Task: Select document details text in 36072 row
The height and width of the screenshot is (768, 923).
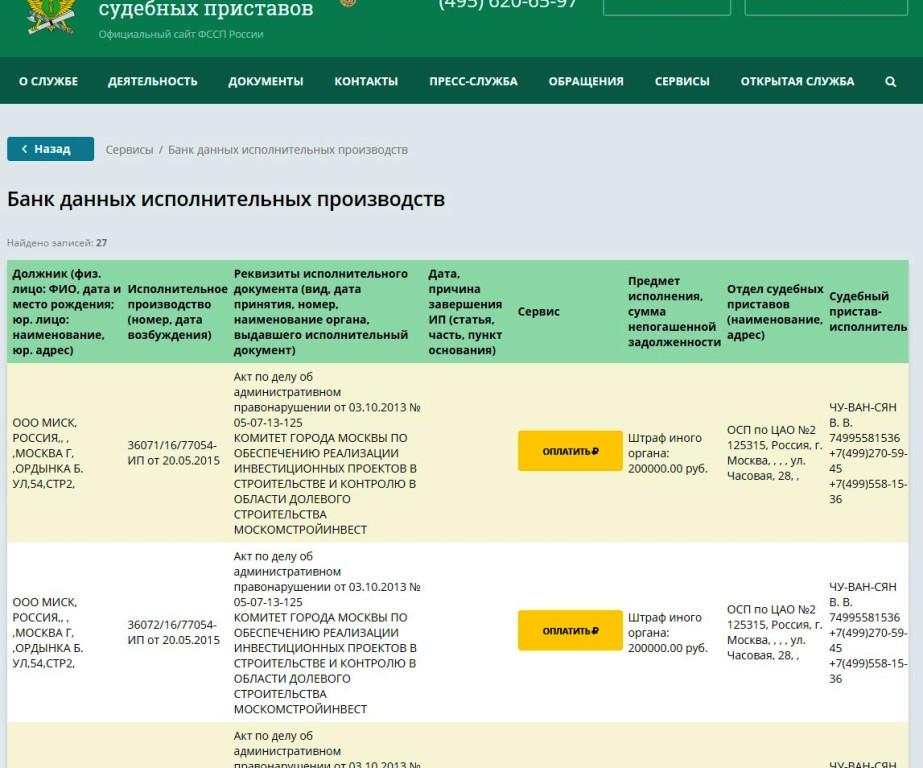Action: click(x=327, y=632)
